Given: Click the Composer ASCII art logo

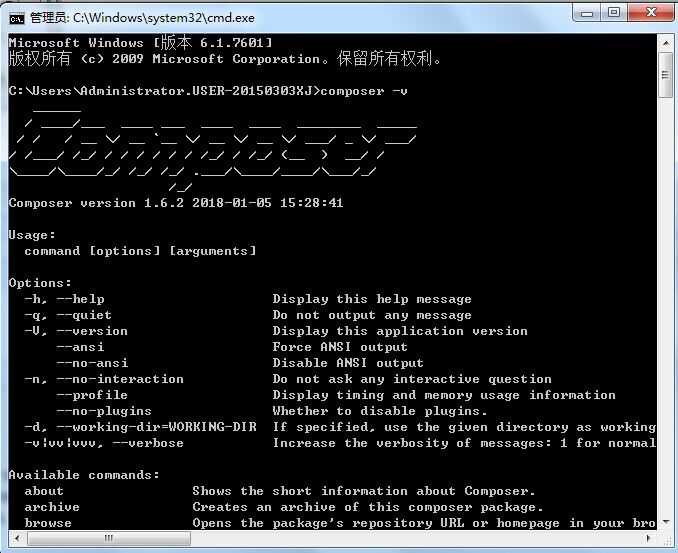Looking at the screenshot, I should 213,149.
